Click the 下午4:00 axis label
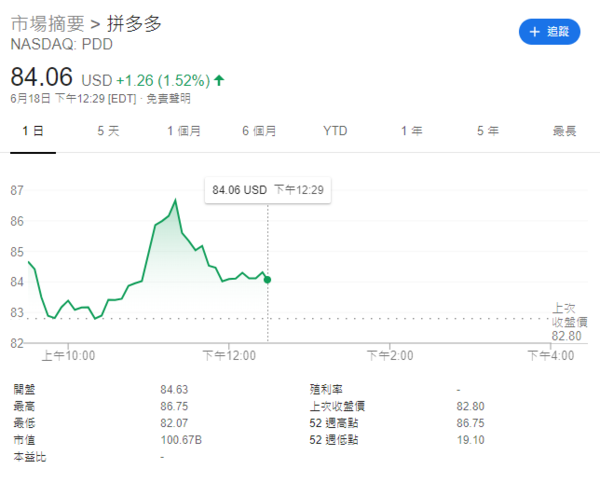The image size is (600, 483). (551, 356)
